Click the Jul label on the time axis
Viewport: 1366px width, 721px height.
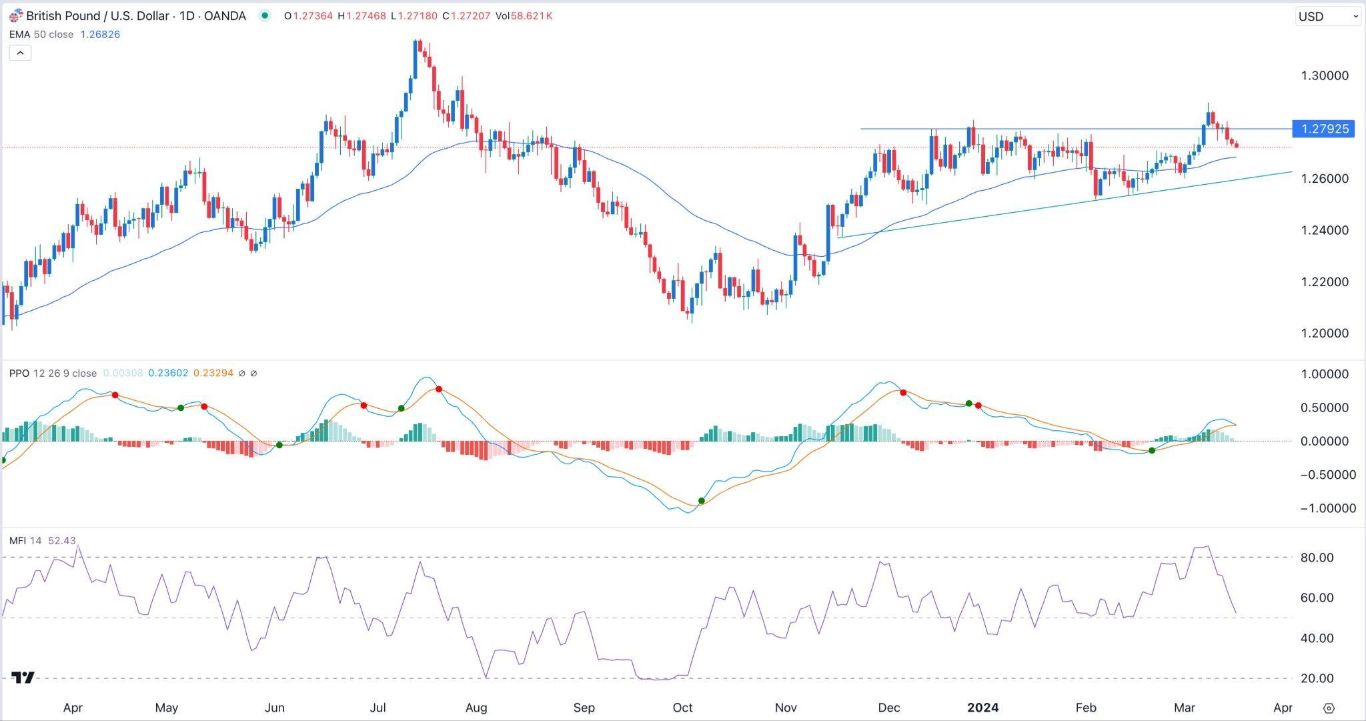(x=379, y=707)
